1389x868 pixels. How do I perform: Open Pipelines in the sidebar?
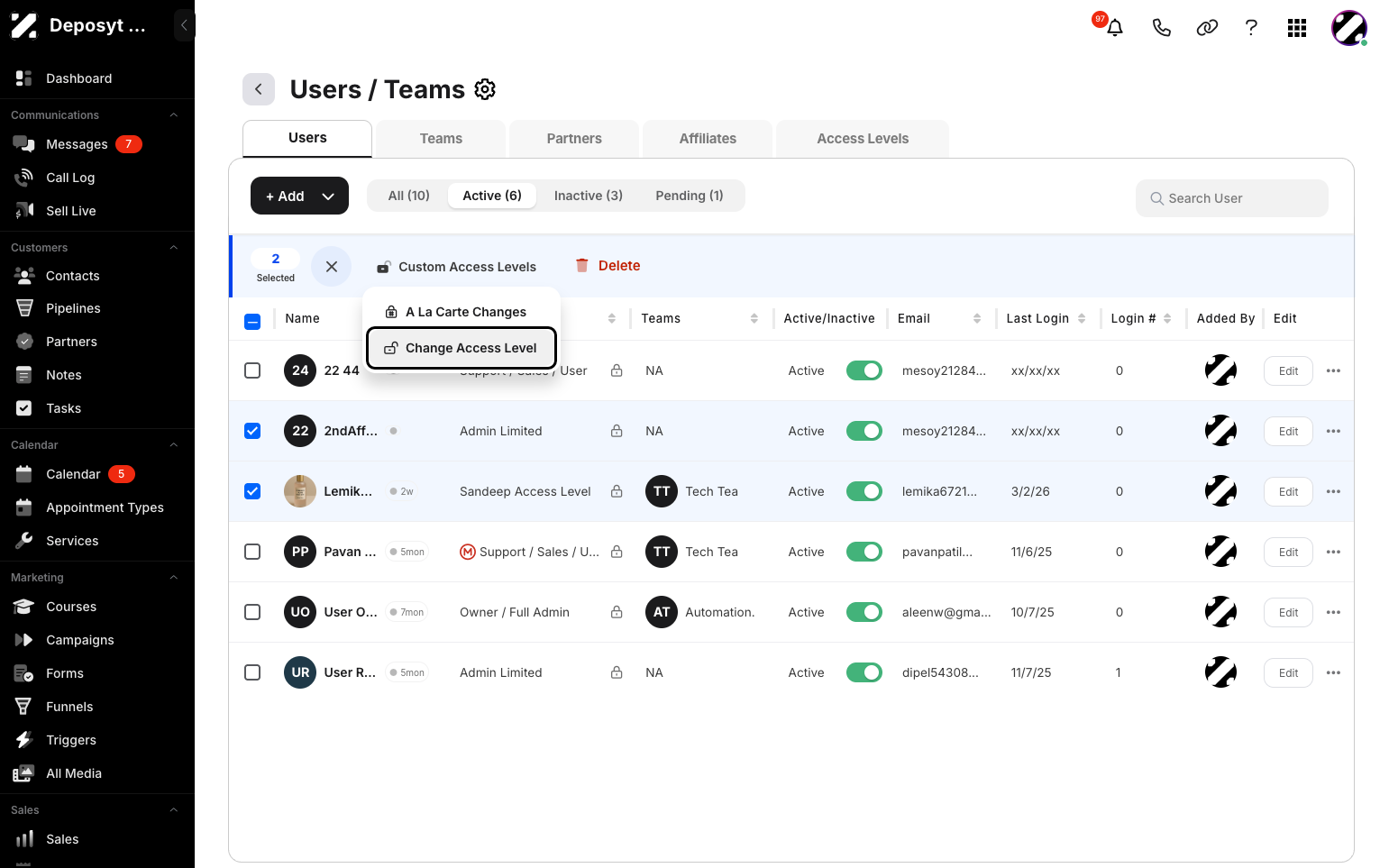coord(73,308)
